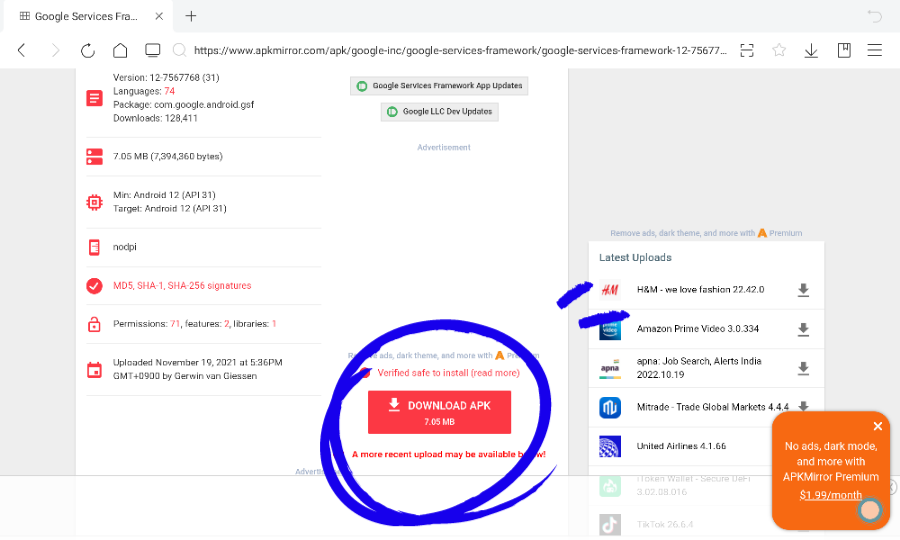Click the permissions lock icon
This screenshot has height=540, width=900.
(x=94, y=324)
